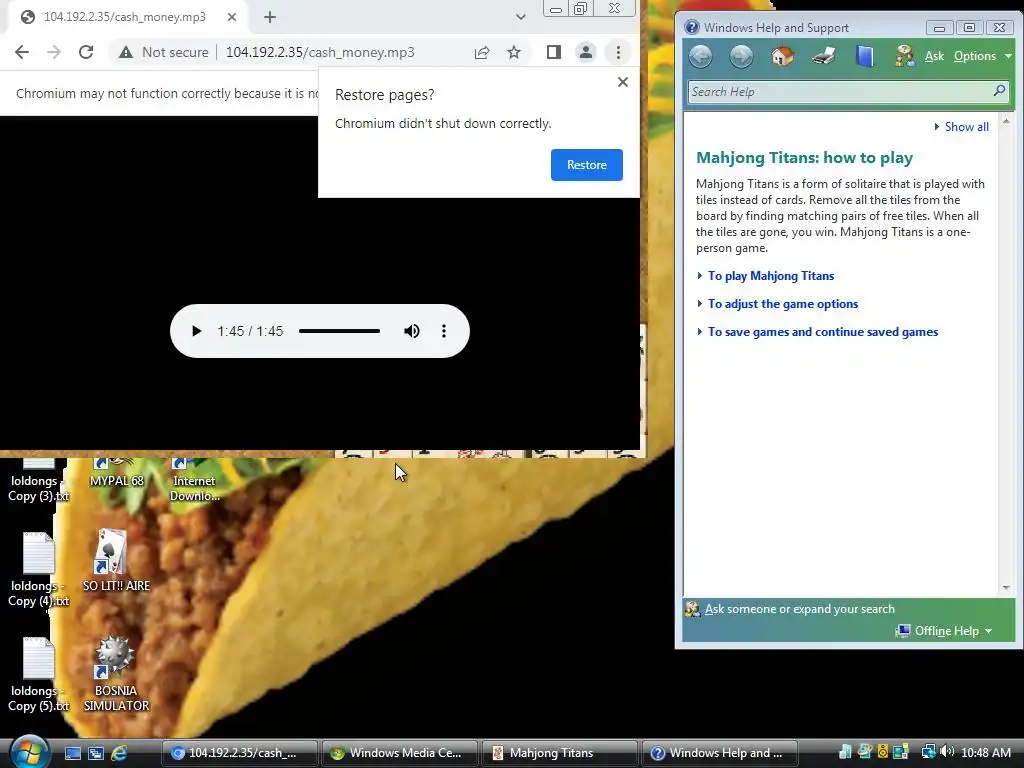Open the Windows Start menu orb
Viewport: 1024px width, 768px height.
[29, 752]
